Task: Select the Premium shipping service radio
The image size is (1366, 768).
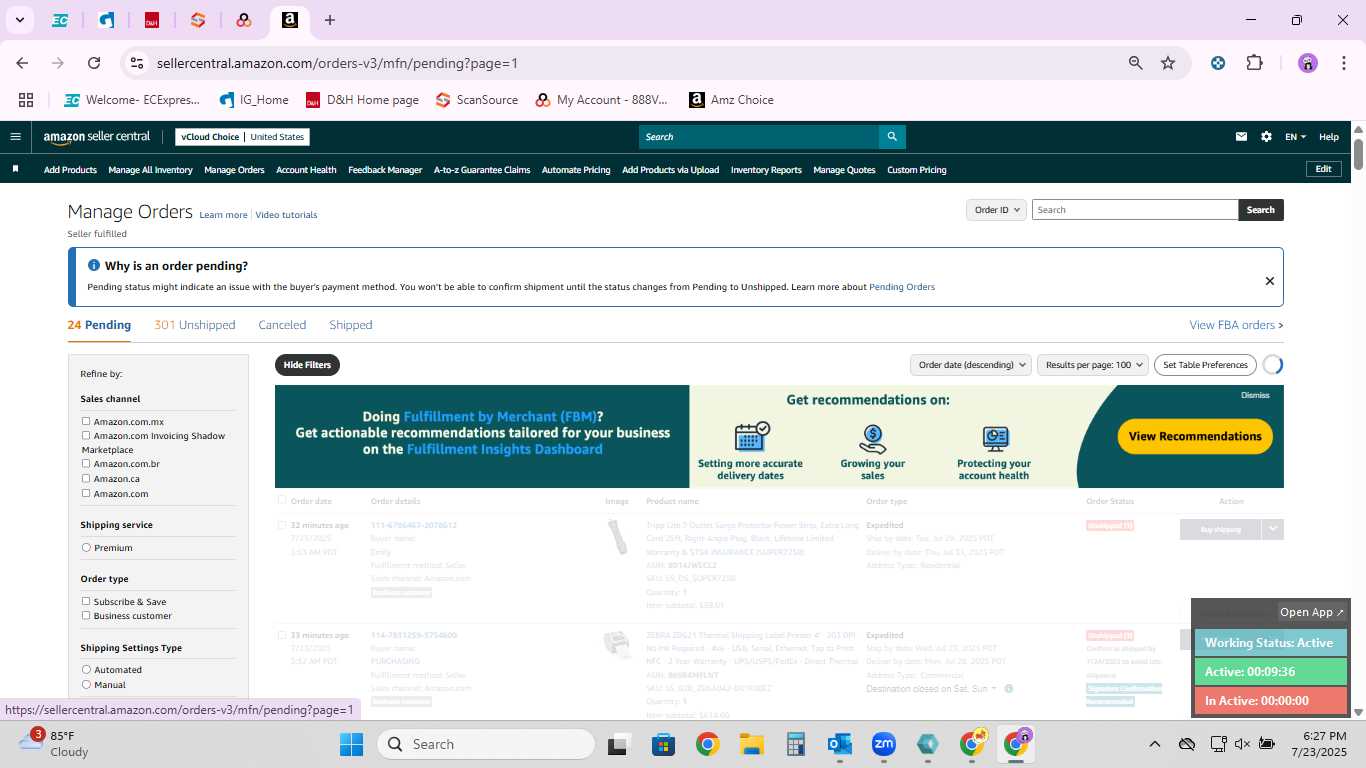Action: pyautogui.click(x=86, y=548)
